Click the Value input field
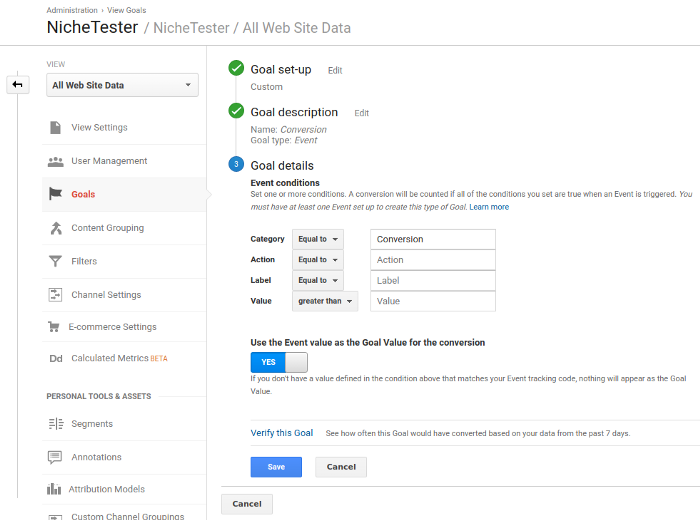Image resolution: width=700 pixels, height=520 pixels. (433, 301)
